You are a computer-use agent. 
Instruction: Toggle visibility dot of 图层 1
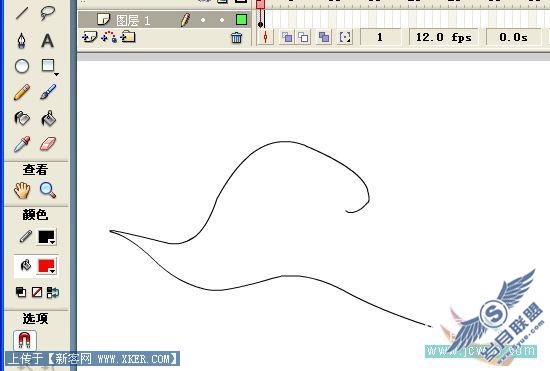[x=203, y=20]
